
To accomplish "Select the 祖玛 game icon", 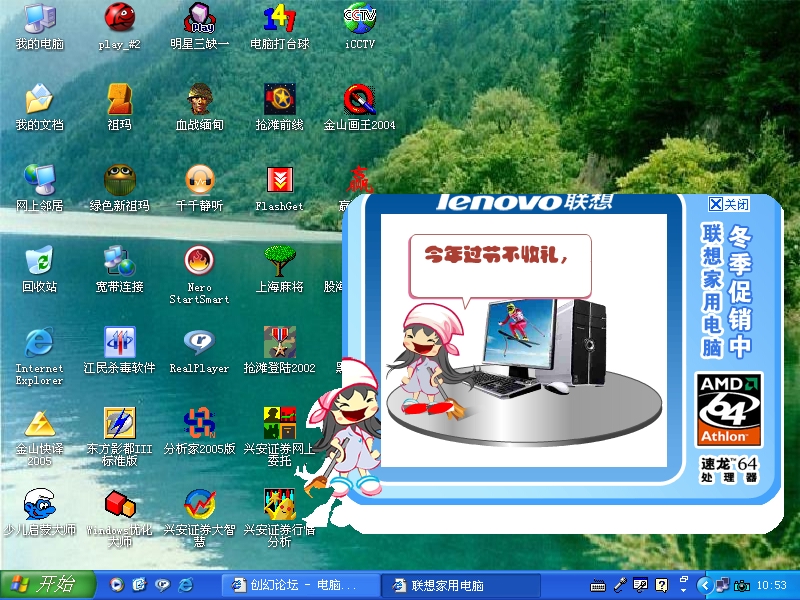I will pyautogui.click(x=119, y=107).
